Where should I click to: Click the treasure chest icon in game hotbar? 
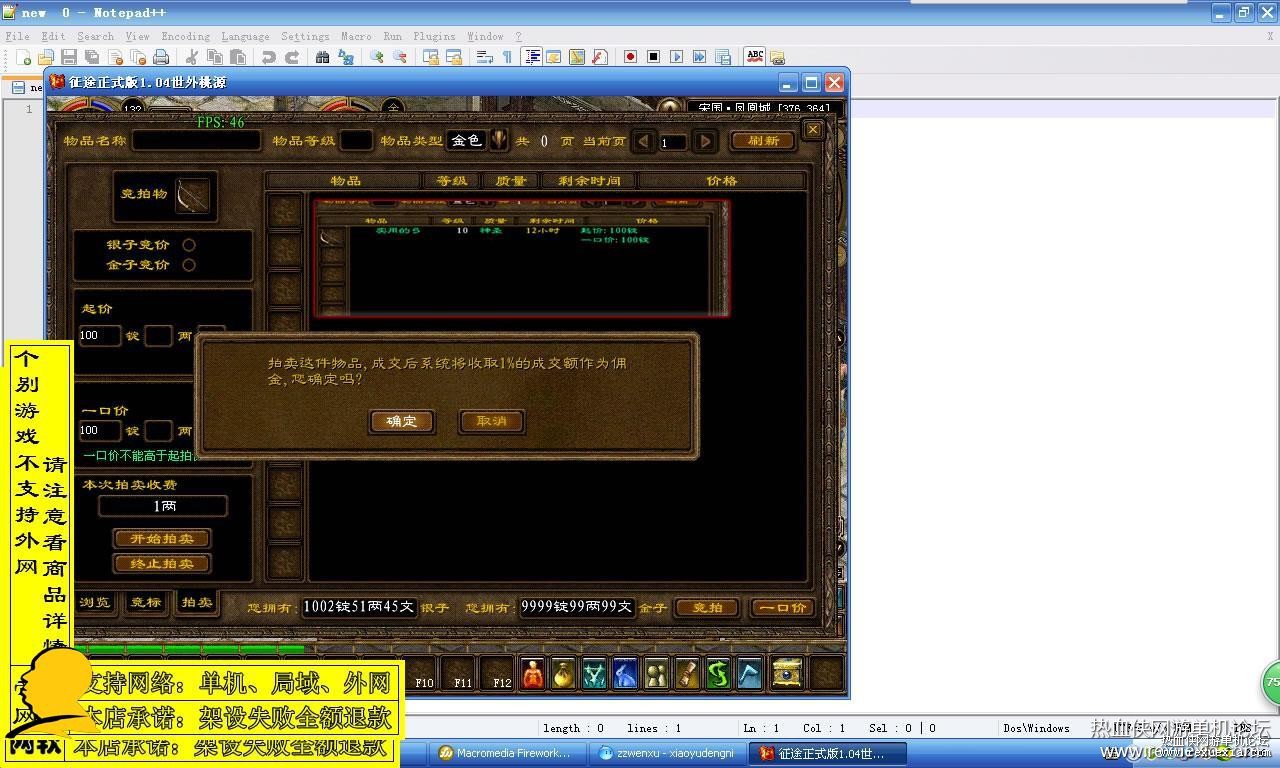coord(787,674)
